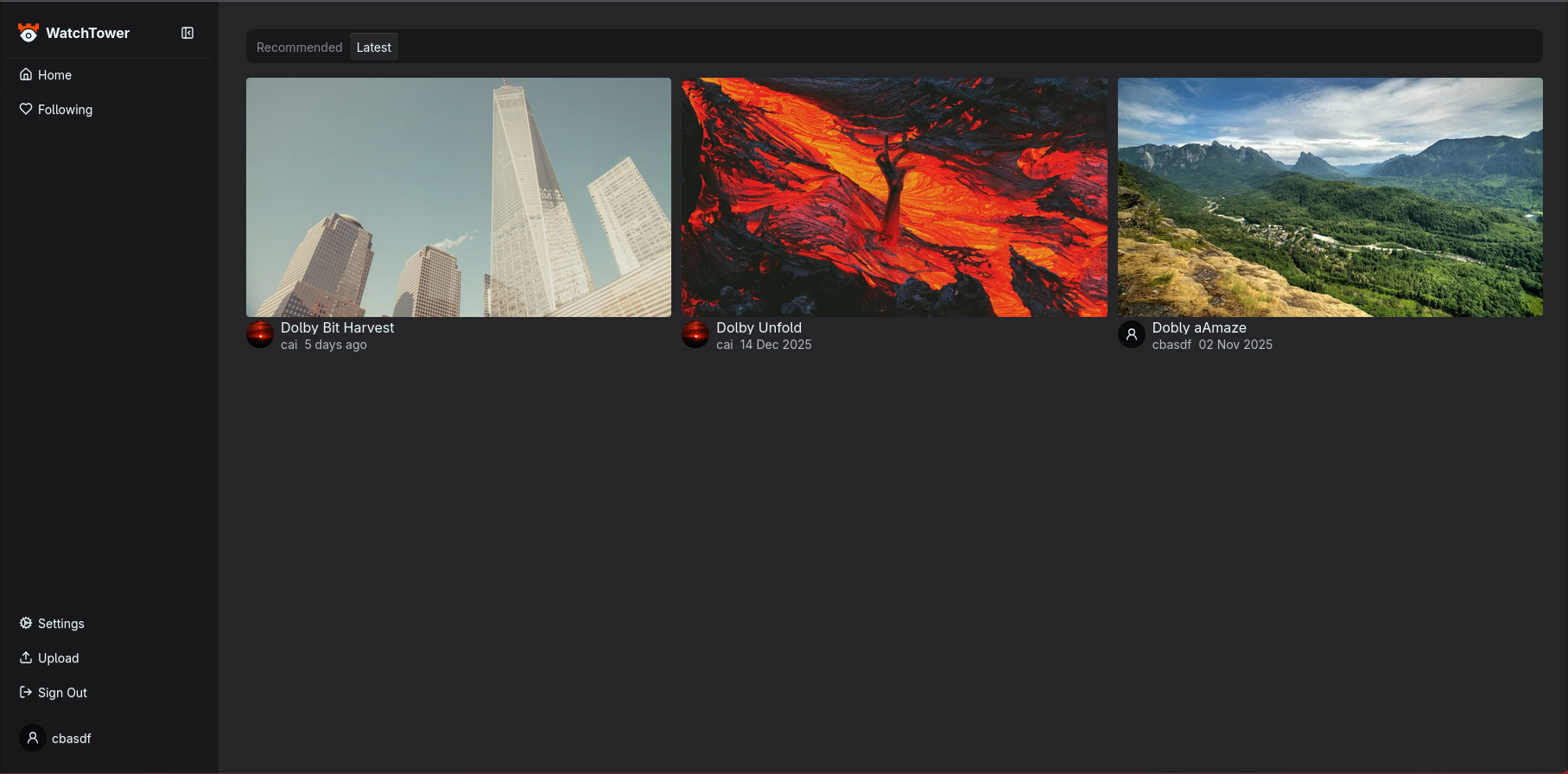Click the house icon beside Home
The image size is (1568, 774).
[26, 74]
